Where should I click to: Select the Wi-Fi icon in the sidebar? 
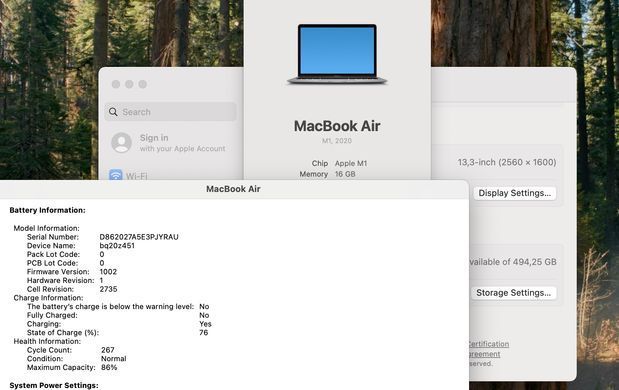tap(116, 174)
